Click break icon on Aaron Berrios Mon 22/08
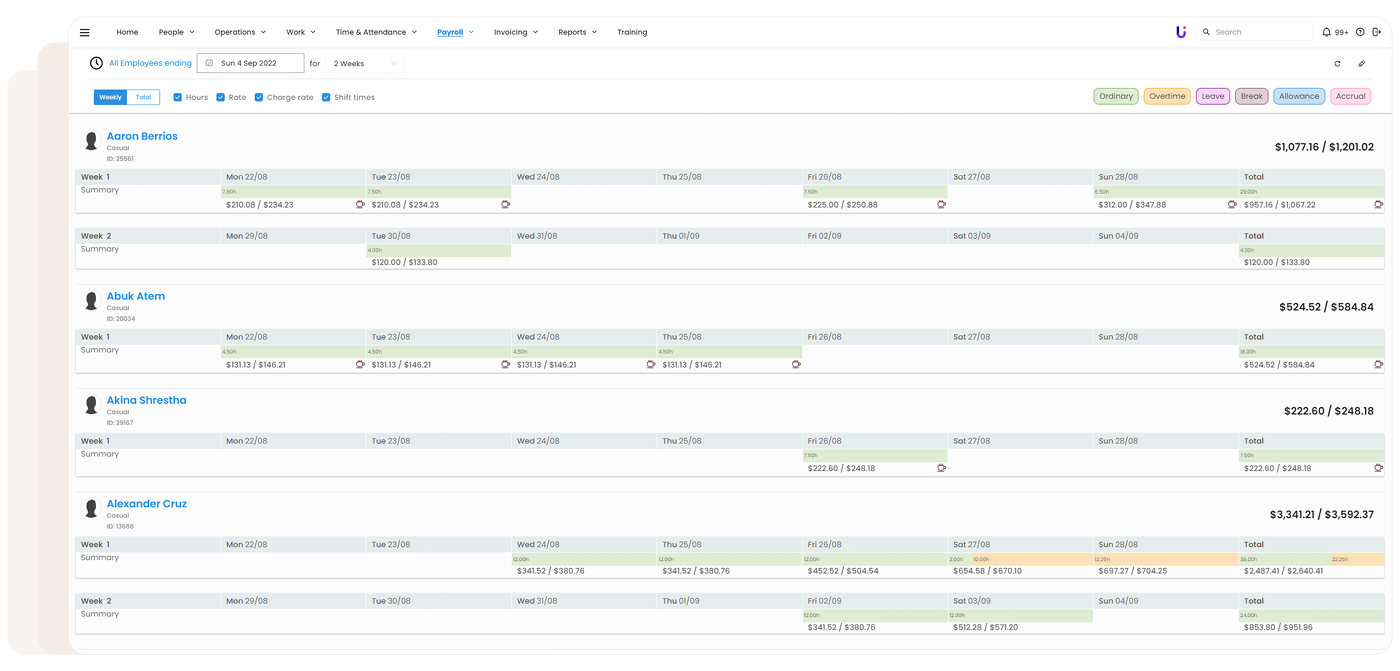 pos(360,205)
